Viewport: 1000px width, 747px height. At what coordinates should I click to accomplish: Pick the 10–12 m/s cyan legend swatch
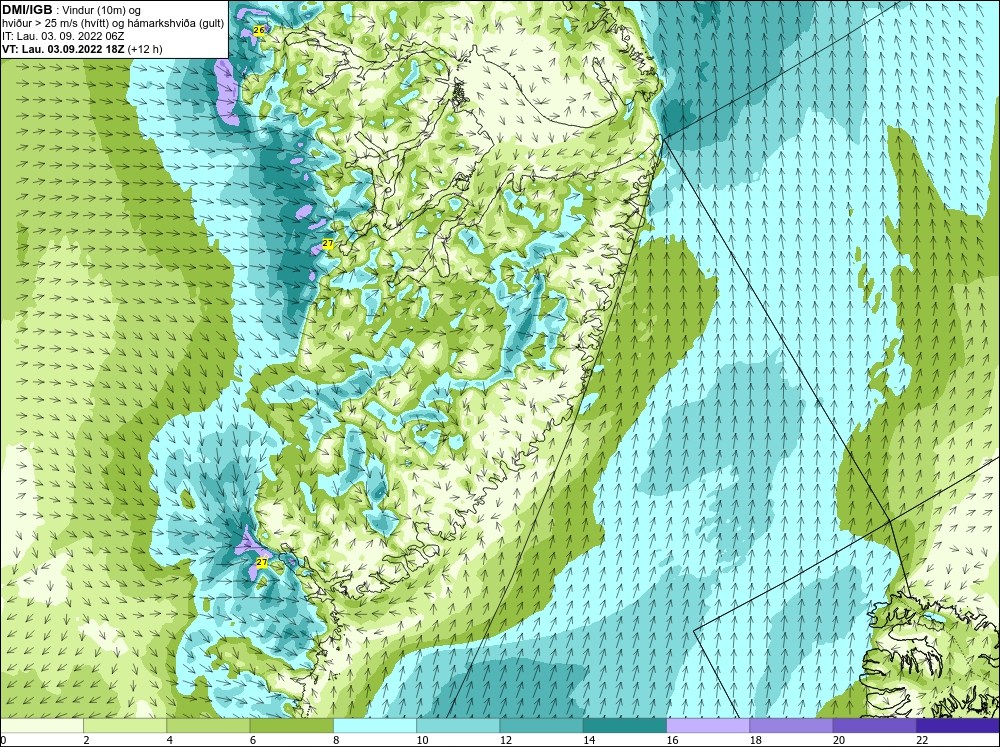pos(458,725)
